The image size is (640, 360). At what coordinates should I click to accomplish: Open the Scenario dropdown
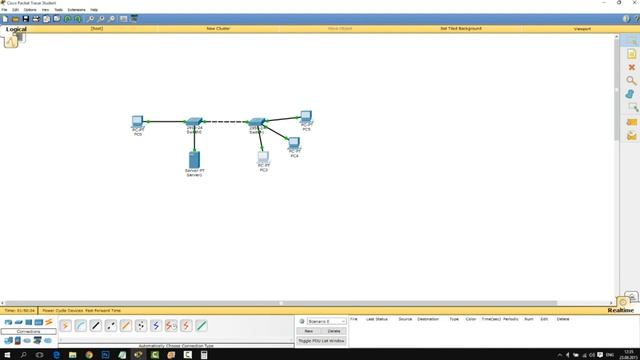pos(326,321)
